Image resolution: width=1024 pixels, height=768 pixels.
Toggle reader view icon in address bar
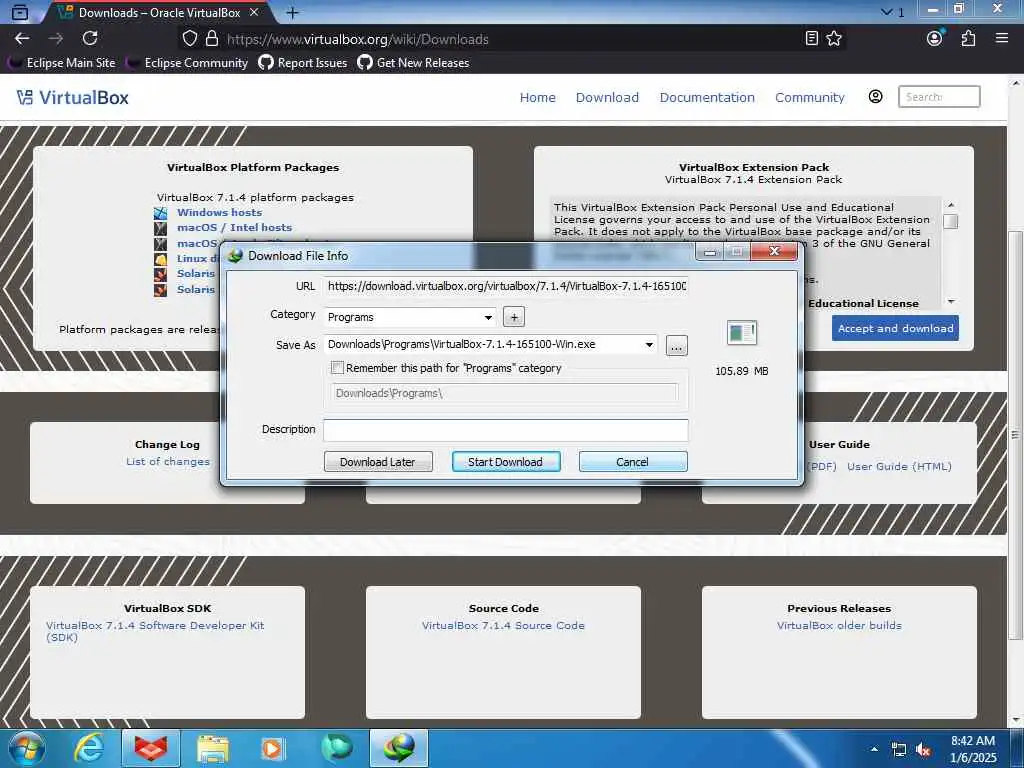(812, 39)
